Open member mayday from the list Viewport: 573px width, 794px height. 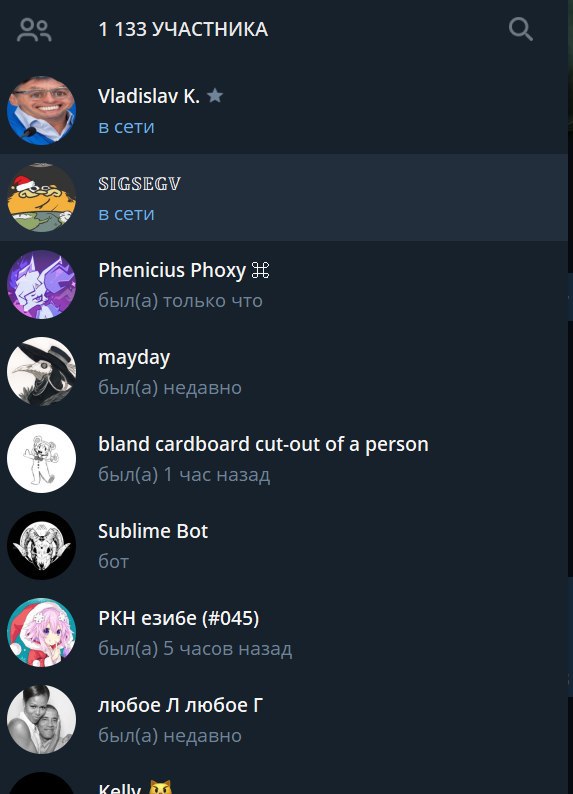283,371
